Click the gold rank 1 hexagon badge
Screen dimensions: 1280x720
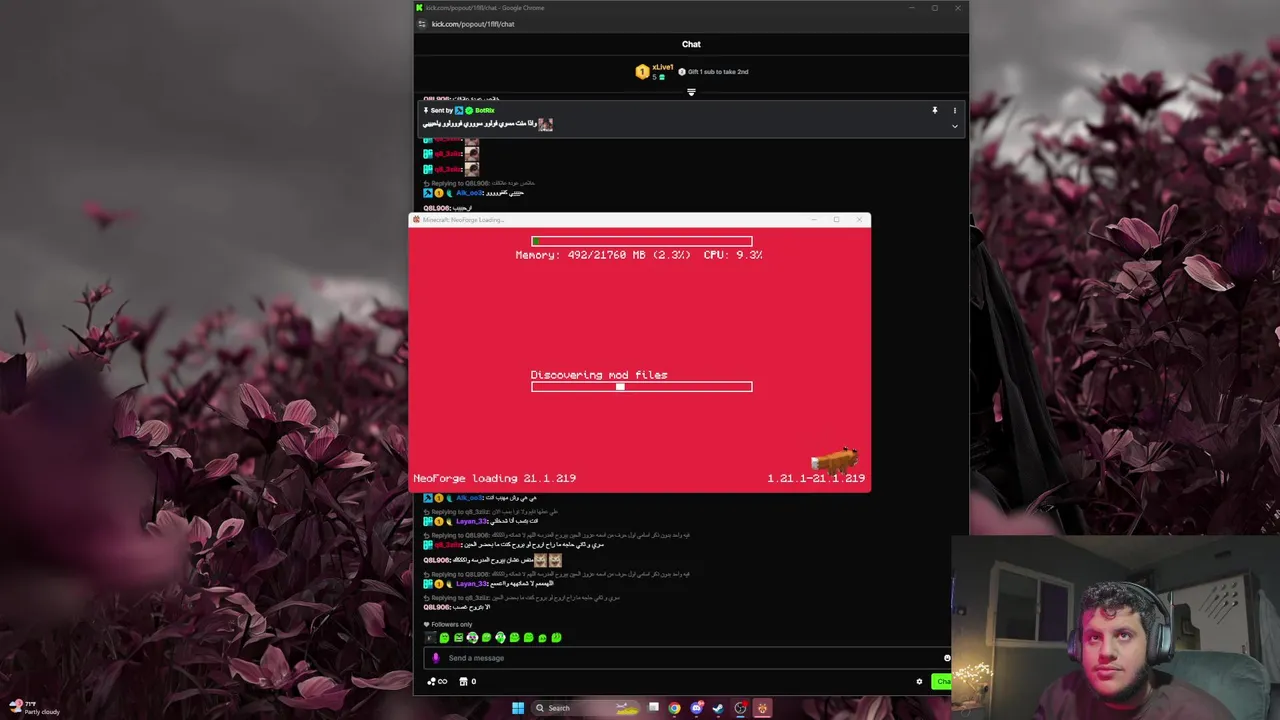pos(642,72)
